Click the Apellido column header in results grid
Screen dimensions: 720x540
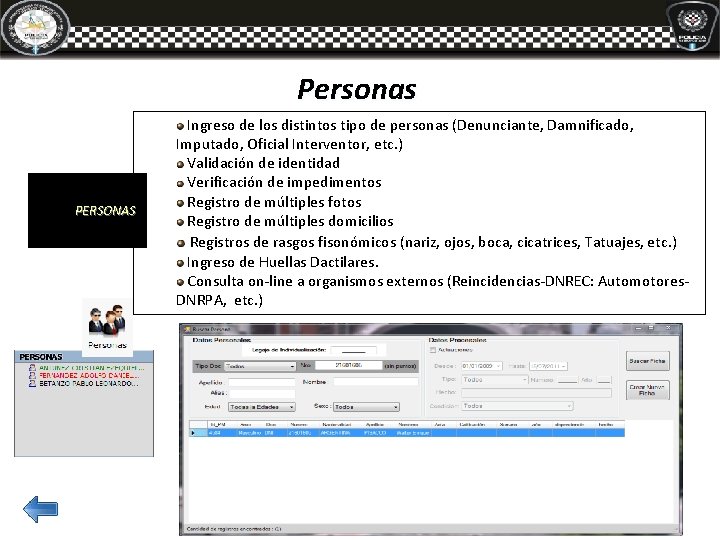coord(375,425)
